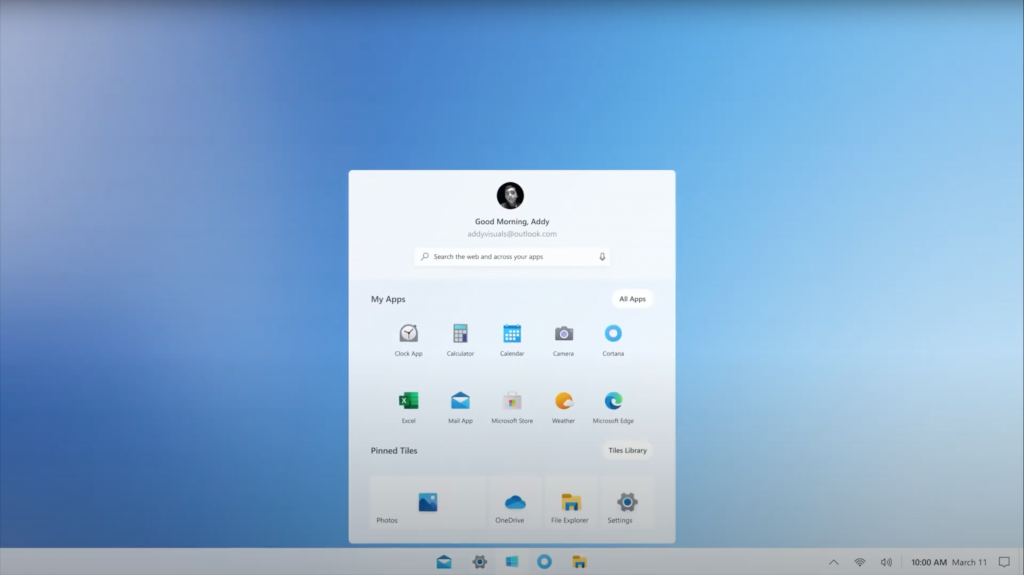The image size is (1024, 575).
Task: Open the File Explorer pinned tile
Action: [571, 503]
